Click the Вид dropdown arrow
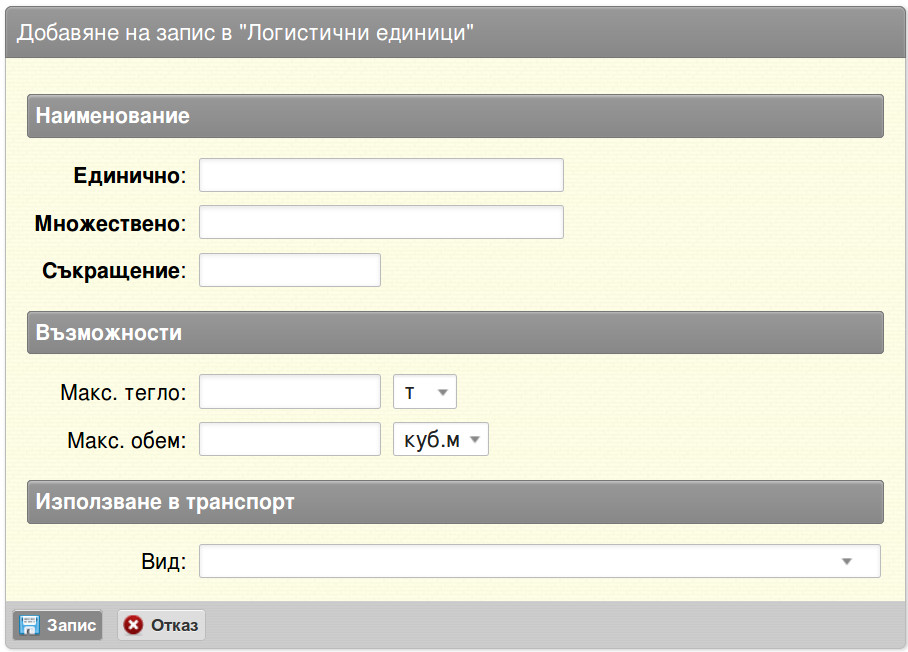Image resolution: width=908 pixels, height=652 pixels. pos(847,562)
